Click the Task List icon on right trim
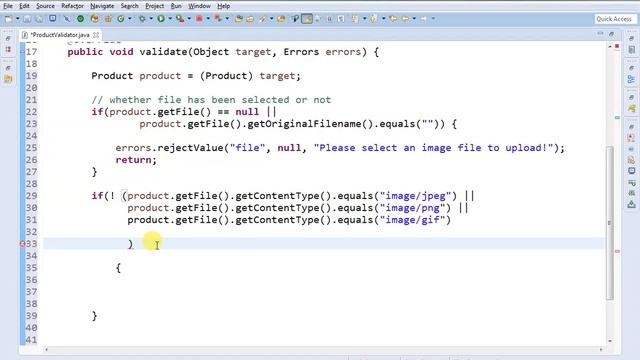The width and height of the screenshot is (640, 360). (631, 50)
